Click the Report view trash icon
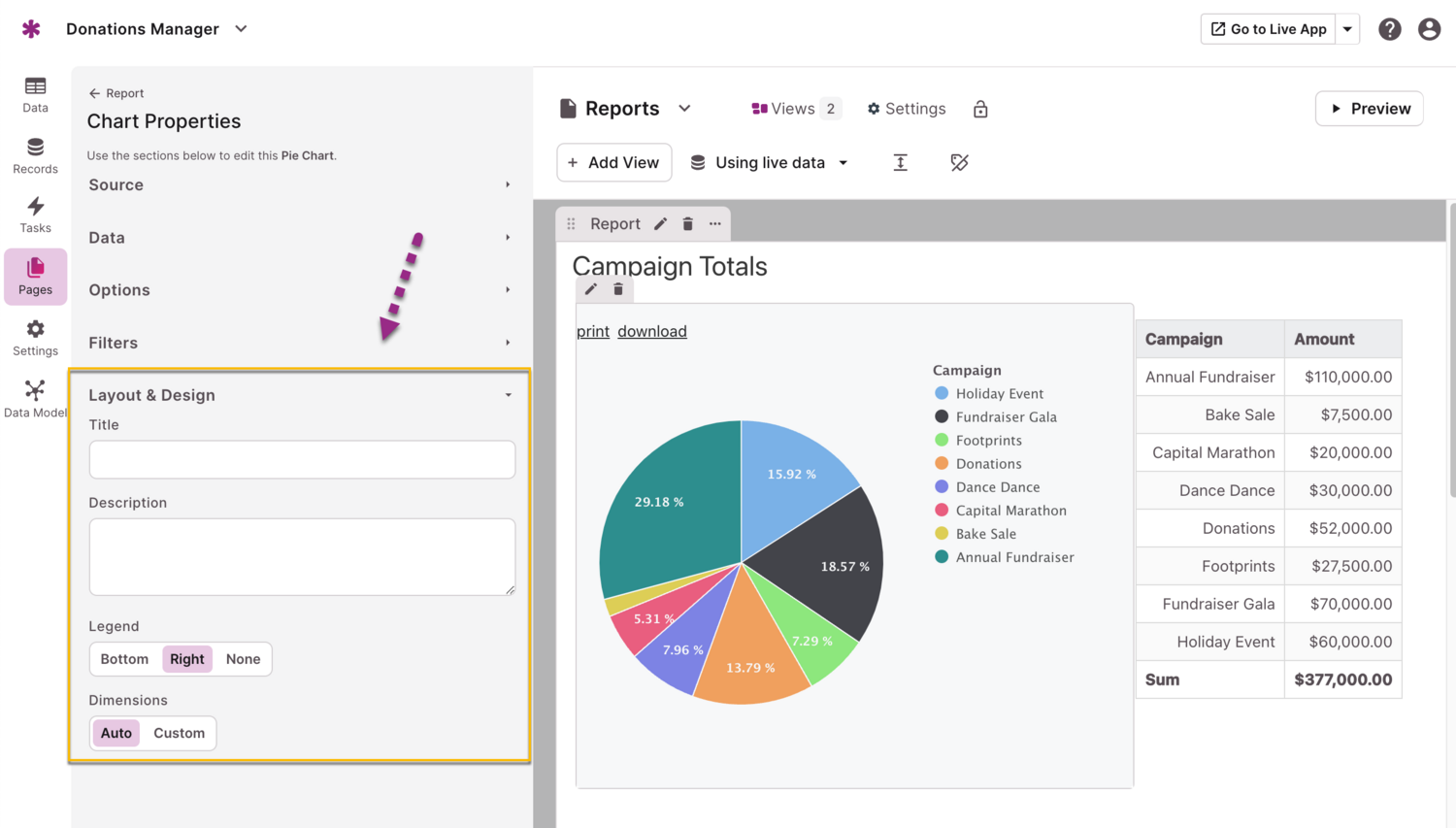The width and height of the screenshot is (1456, 828). pyautogui.click(x=687, y=224)
